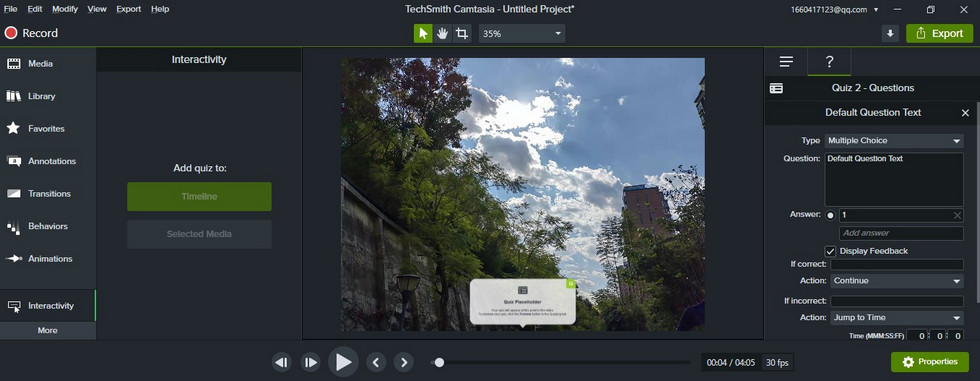Click the playhead scrubber handle

point(439,362)
